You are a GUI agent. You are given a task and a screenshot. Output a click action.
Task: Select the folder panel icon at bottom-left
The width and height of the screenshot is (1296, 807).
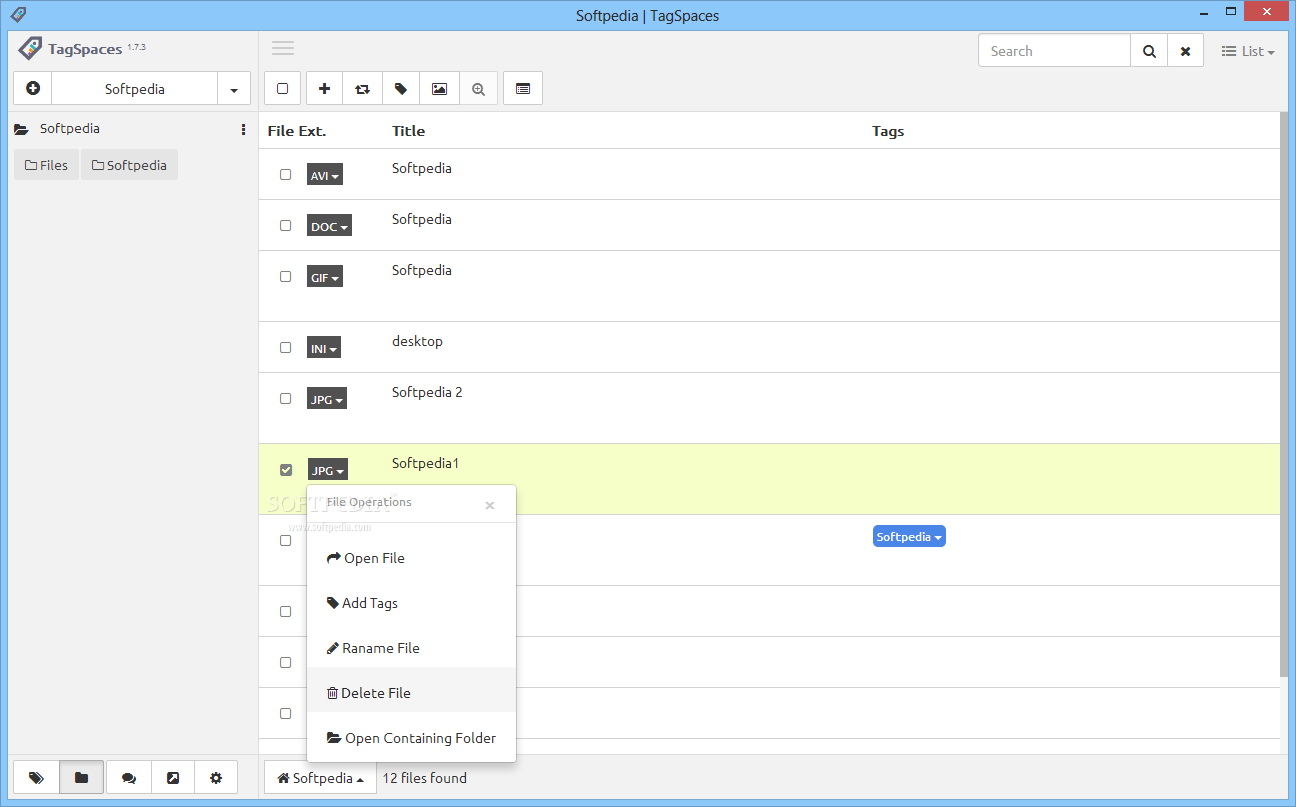click(82, 778)
